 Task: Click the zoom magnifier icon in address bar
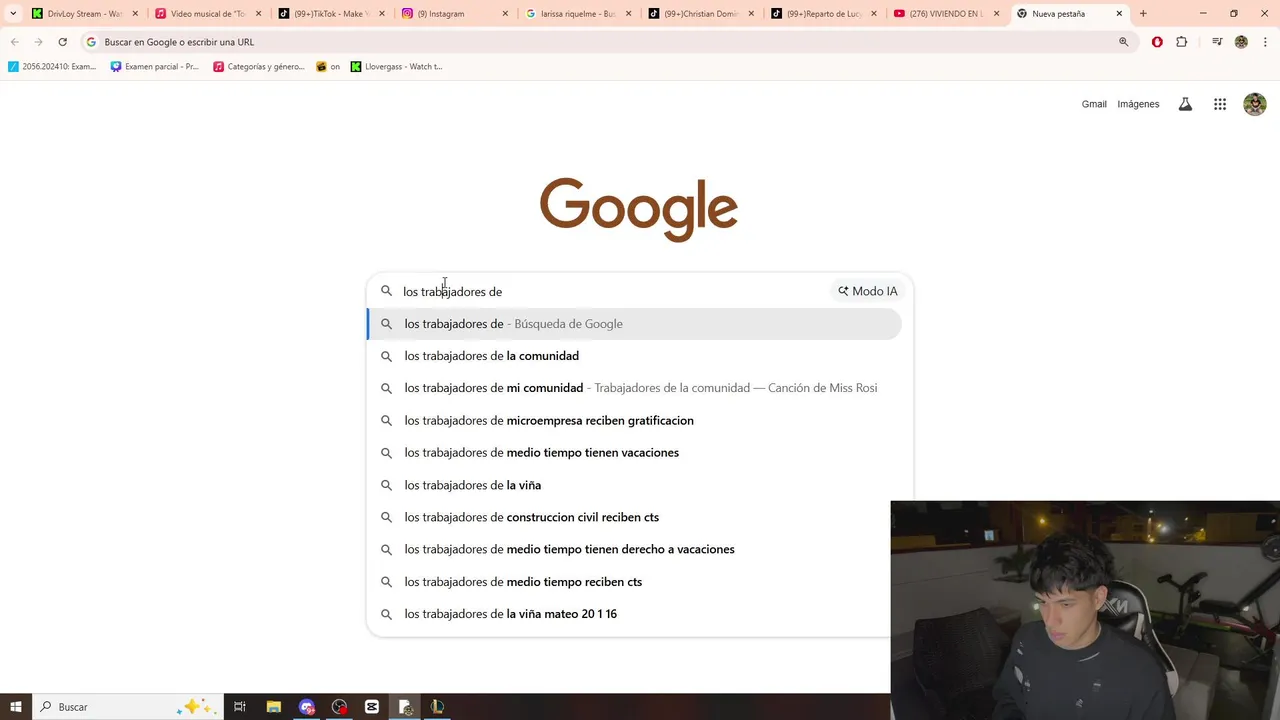click(1124, 42)
